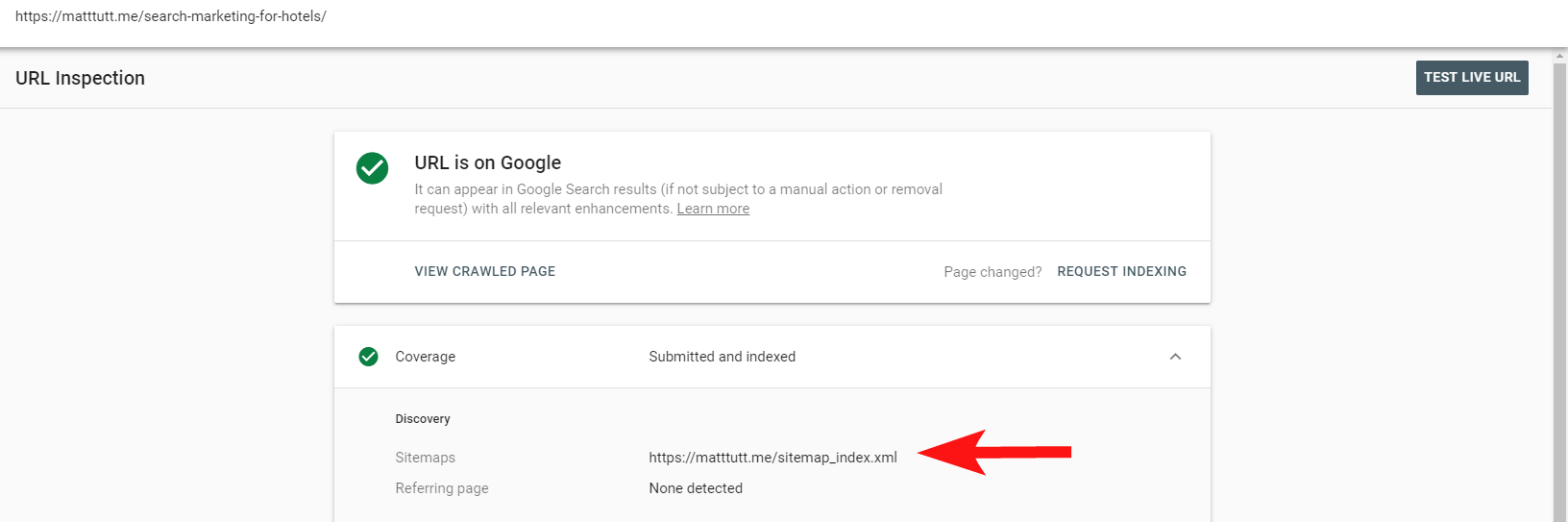Open the Learn more link
Image resolution: width=1568 pixels, height=522 pixels.
(x=713, y=209)
